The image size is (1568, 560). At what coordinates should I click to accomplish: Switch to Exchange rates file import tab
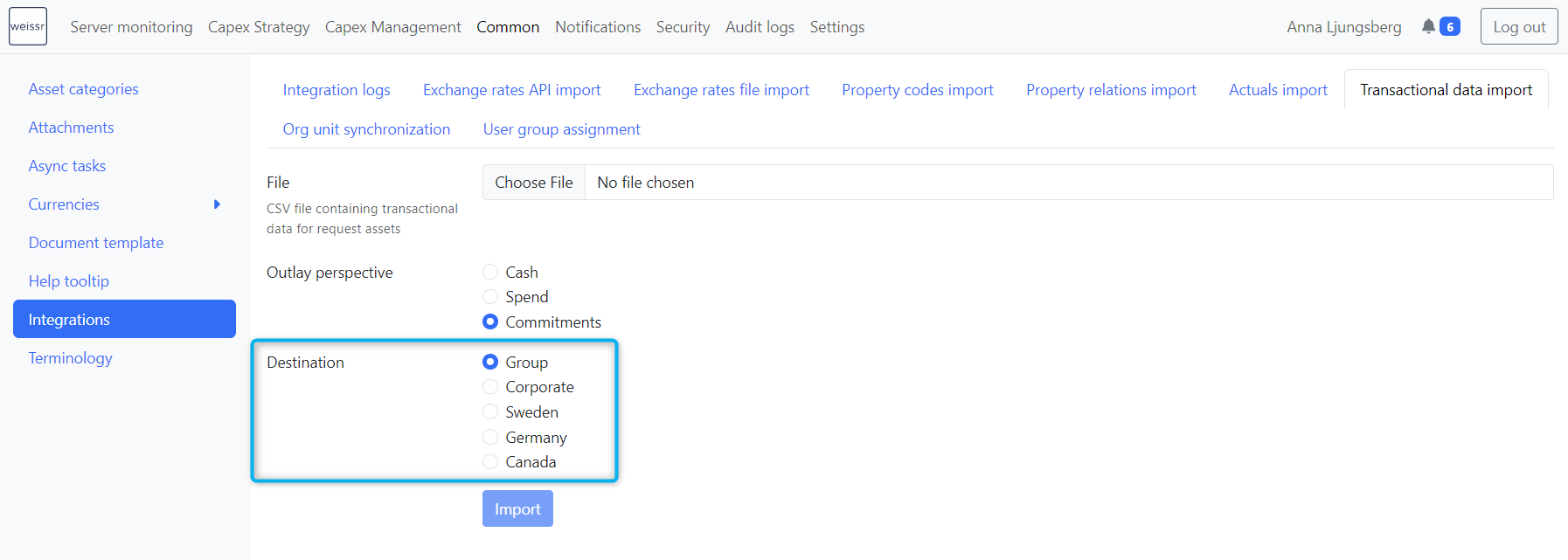tap(721, 90)
